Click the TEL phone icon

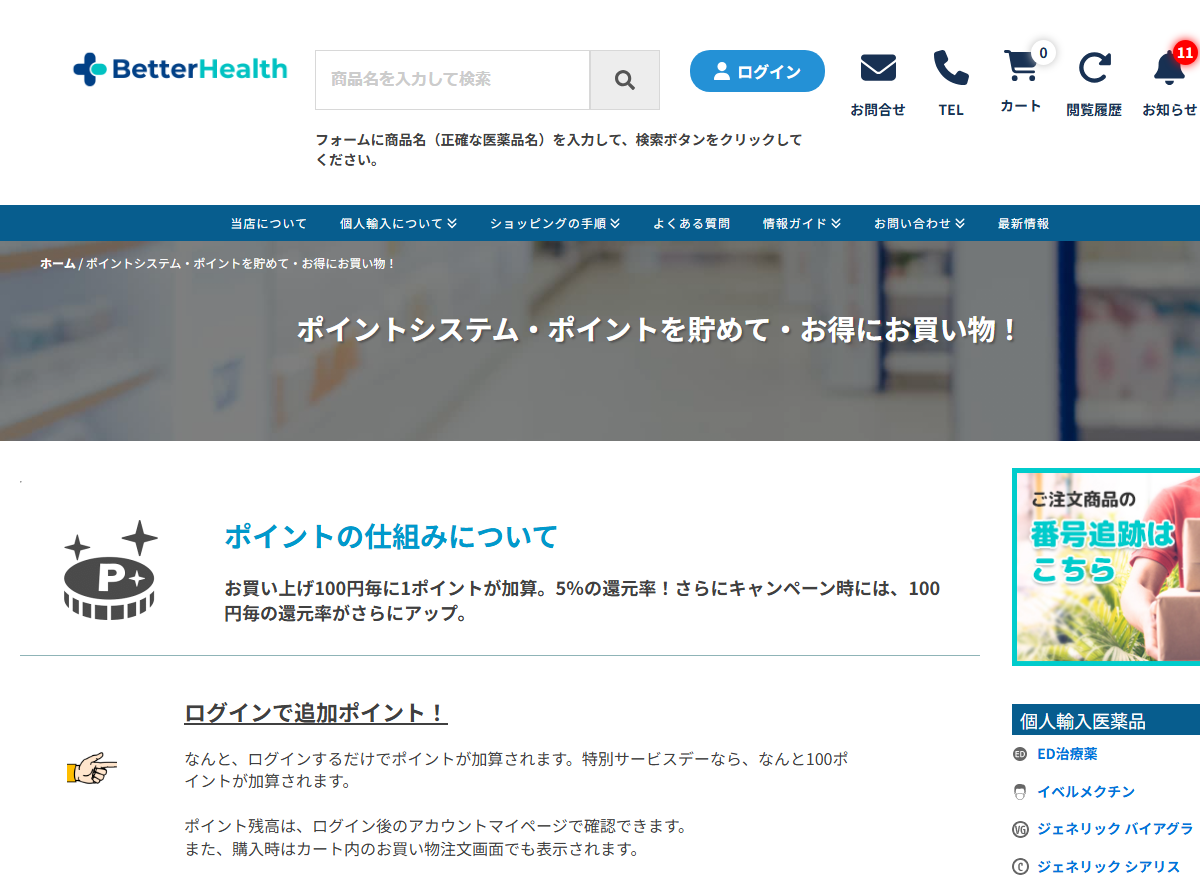pos(951,68)
